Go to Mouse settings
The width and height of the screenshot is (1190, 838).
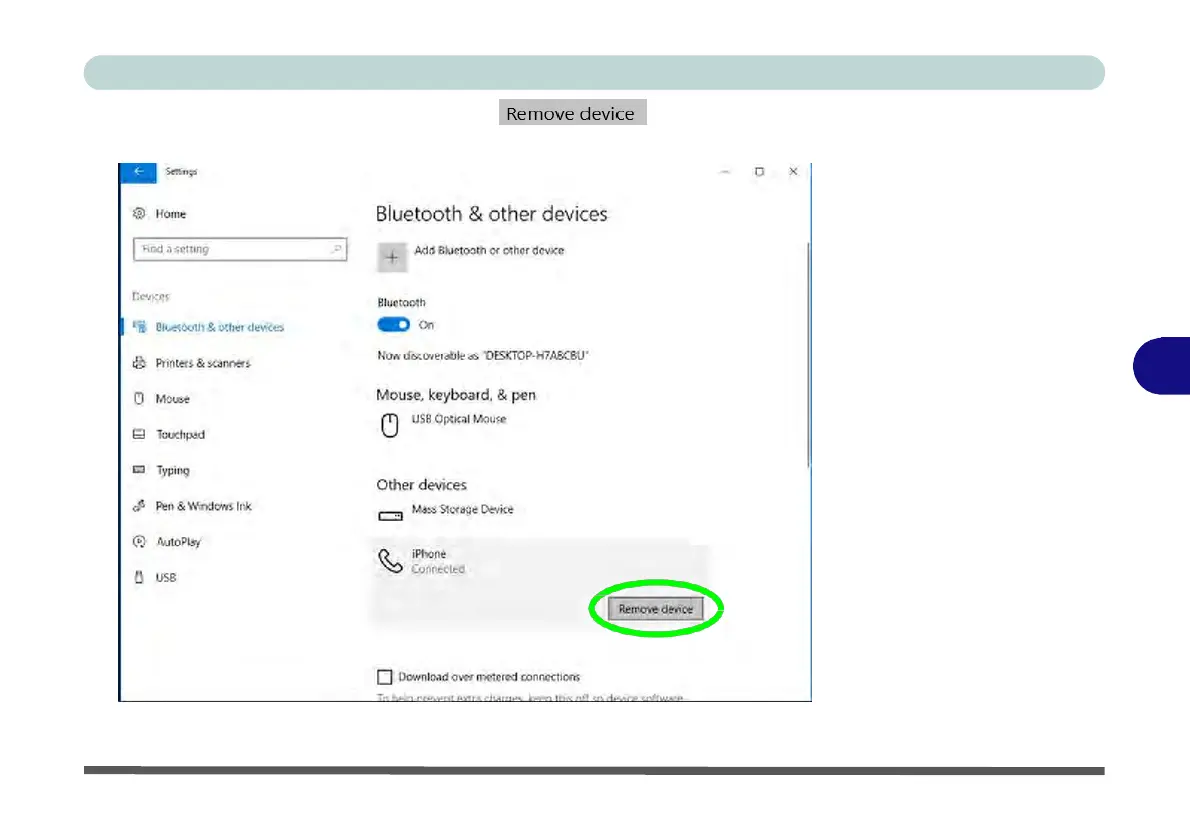(x=172, y=399)
